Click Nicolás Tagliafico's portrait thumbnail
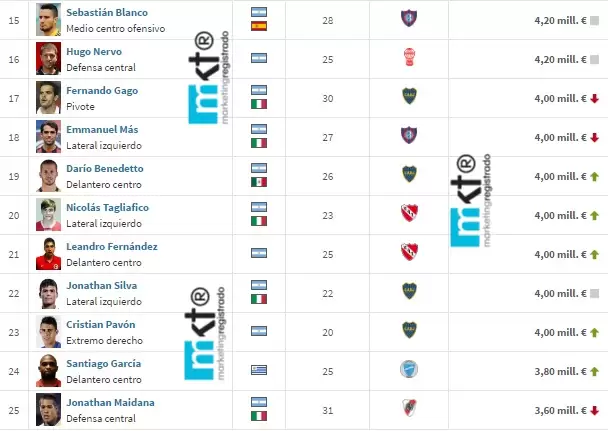 click(x=47, y=214)
